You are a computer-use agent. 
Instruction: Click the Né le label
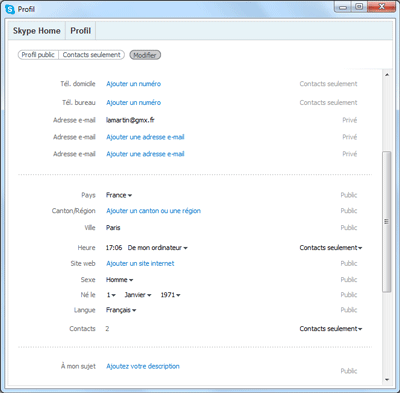(88, 295)
